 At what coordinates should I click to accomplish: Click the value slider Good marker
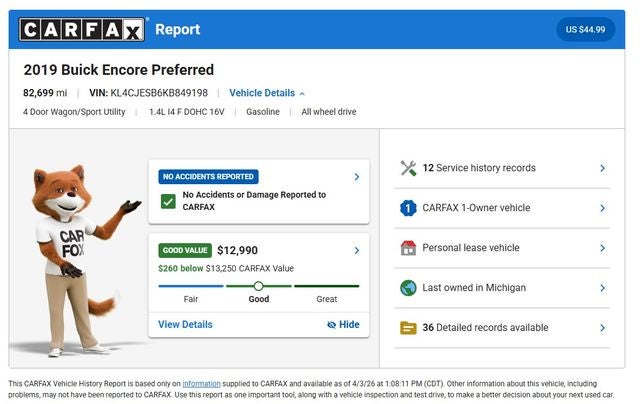tap(258, 286)
